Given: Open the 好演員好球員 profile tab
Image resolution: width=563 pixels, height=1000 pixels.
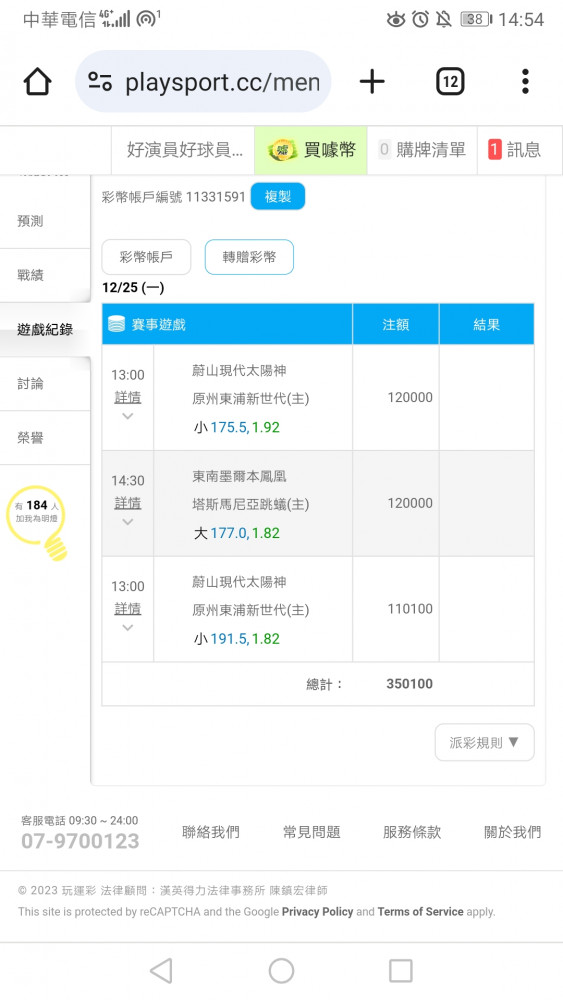Looking at the screenshot, I should pos(184,150).
